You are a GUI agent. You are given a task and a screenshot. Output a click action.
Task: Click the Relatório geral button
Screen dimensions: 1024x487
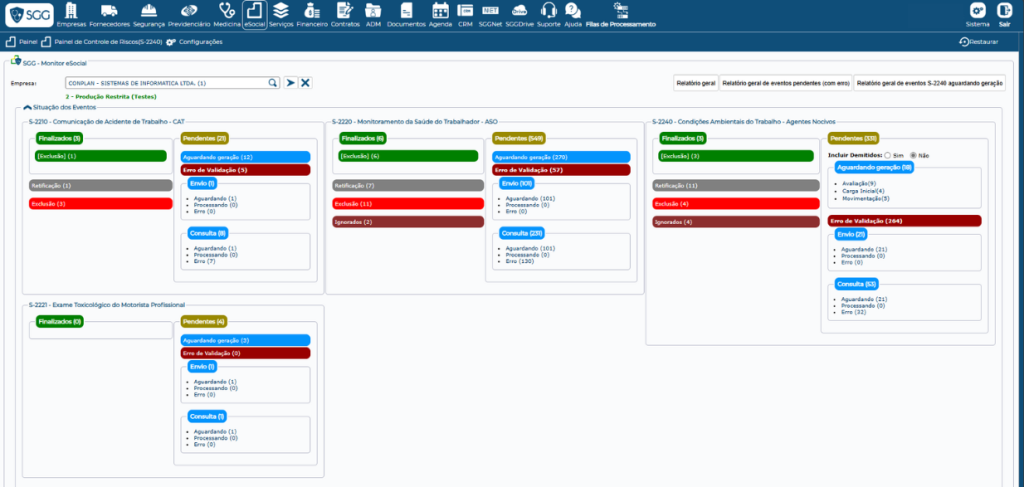click(695, 83)
